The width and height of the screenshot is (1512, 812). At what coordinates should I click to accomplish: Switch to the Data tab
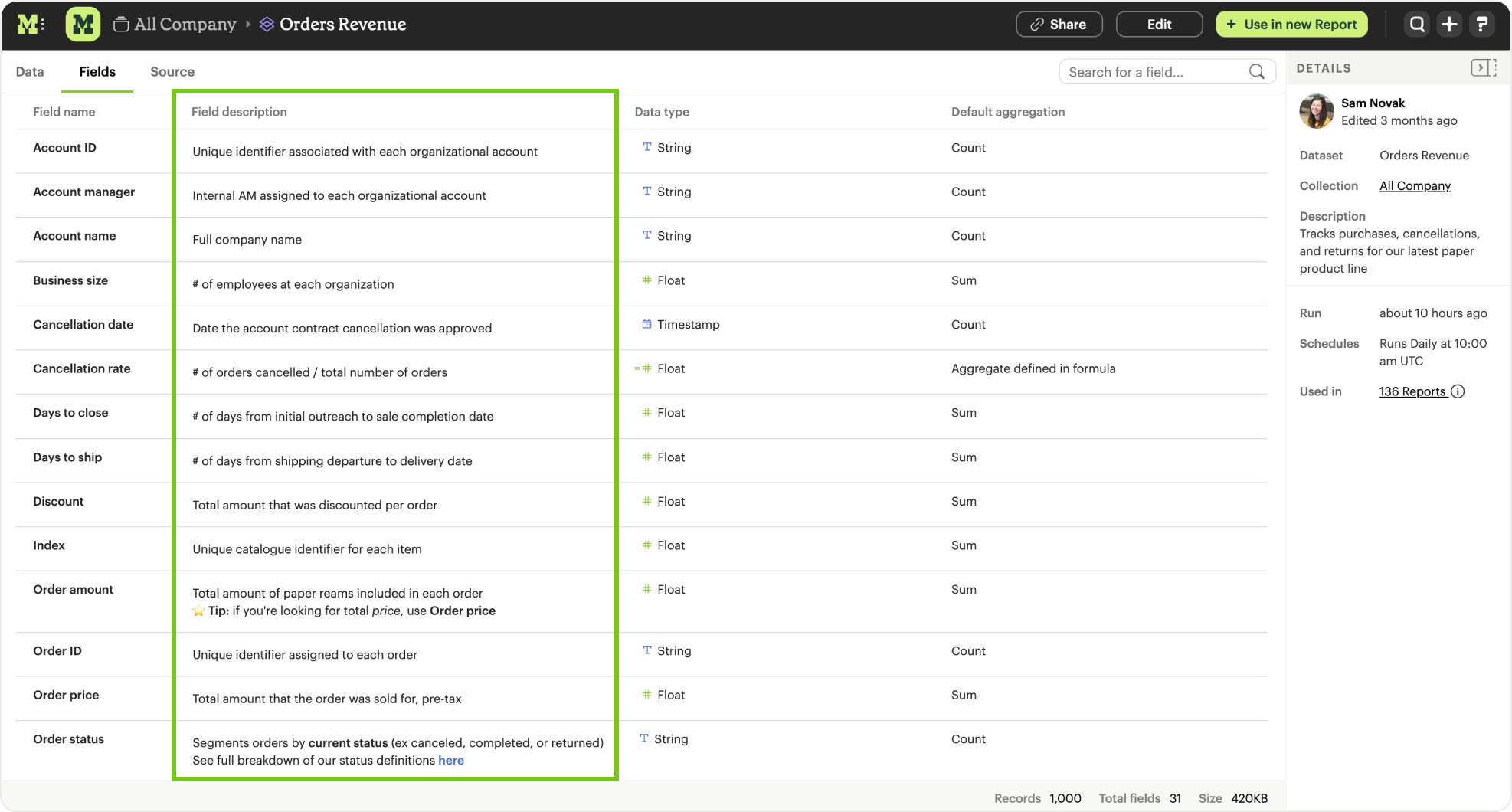(x=30, y=71)
